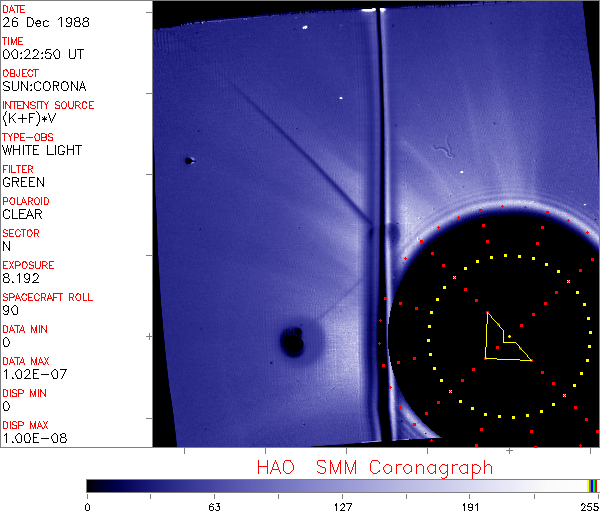Click the yellow triangle marker on the solar disk
Viewport: 600px width, 512px height.
[503, 343]
